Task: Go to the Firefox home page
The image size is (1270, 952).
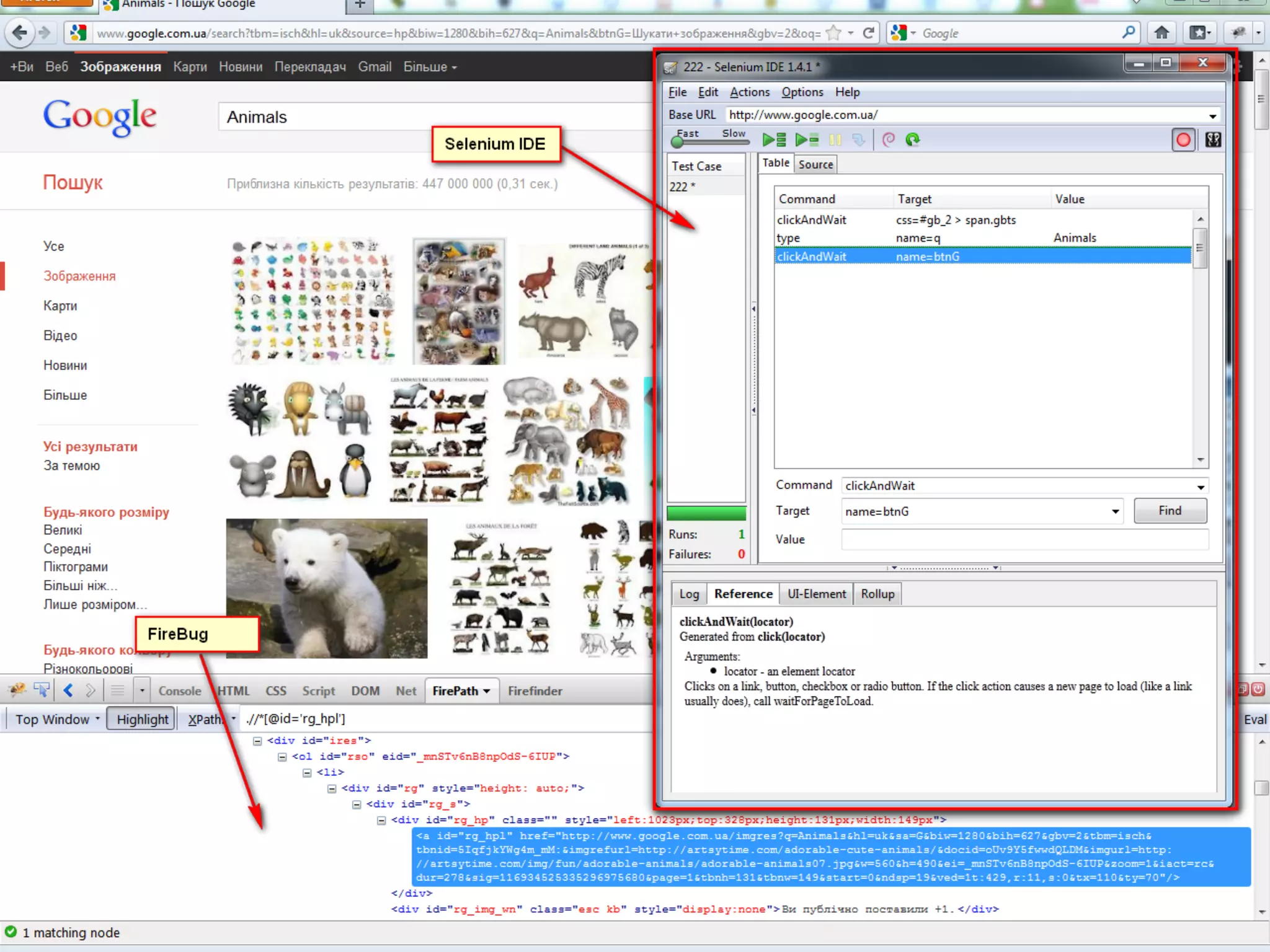Action: [1161, 33]
